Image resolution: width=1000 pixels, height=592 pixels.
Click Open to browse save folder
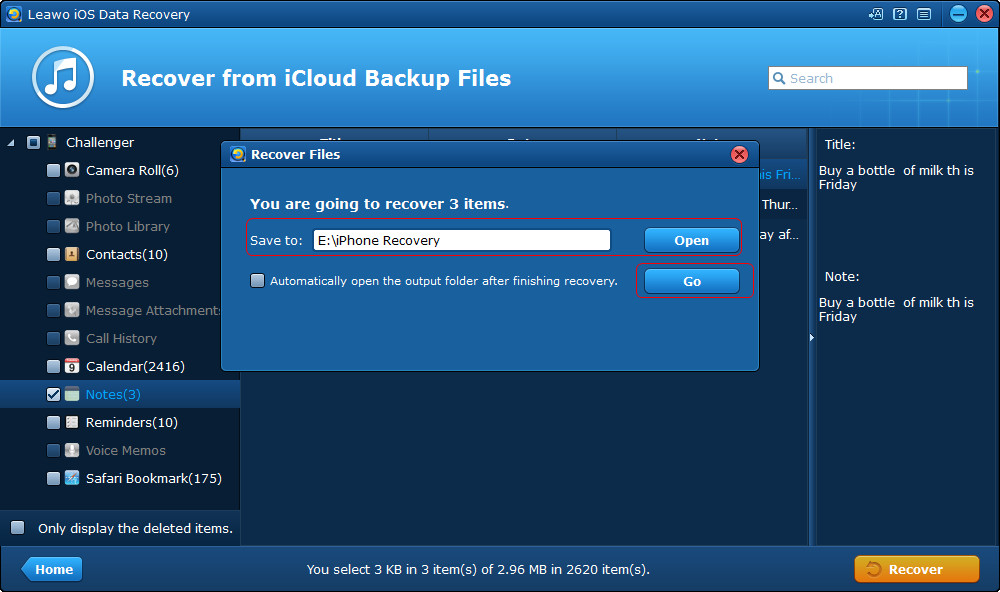[x=691, y=240]
